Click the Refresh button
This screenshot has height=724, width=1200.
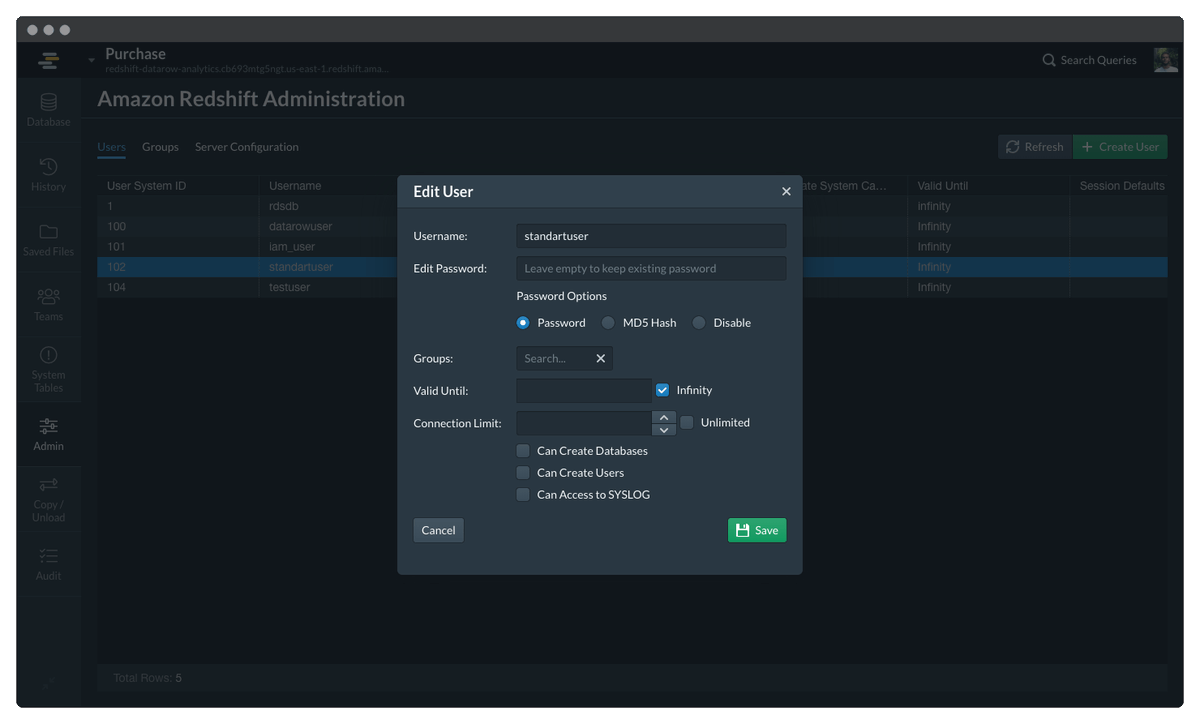(x=1035, y=147)
